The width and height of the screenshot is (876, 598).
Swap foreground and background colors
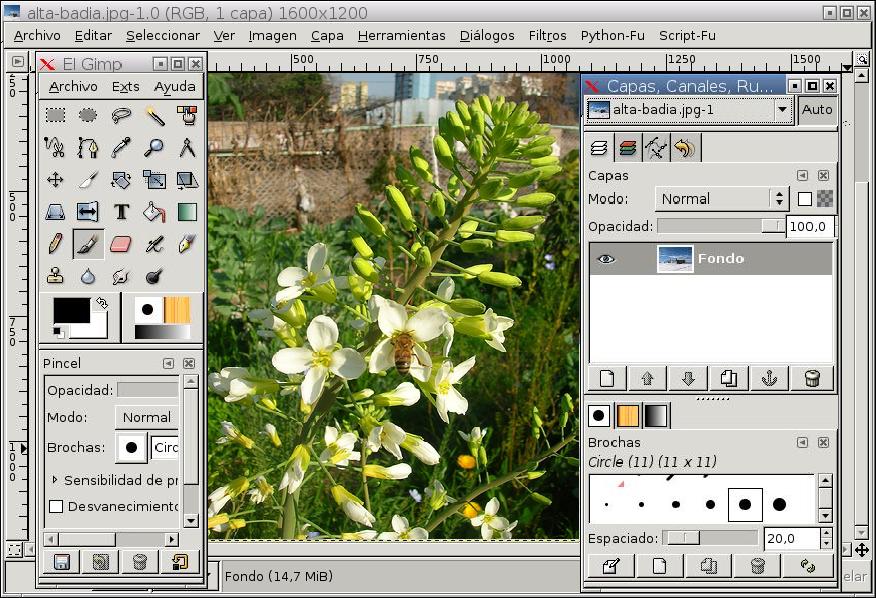click(x=102, y=303)
